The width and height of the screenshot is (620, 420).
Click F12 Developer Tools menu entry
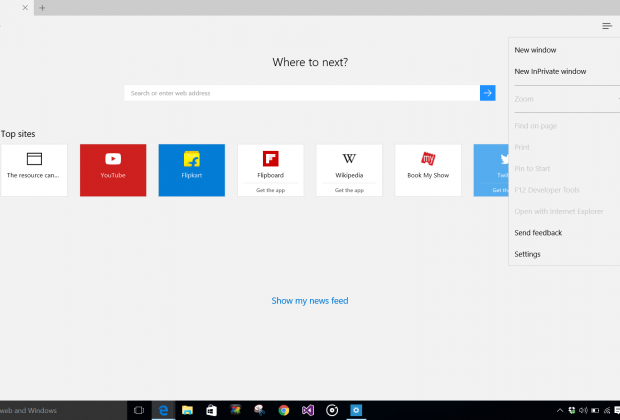[547, 190]
